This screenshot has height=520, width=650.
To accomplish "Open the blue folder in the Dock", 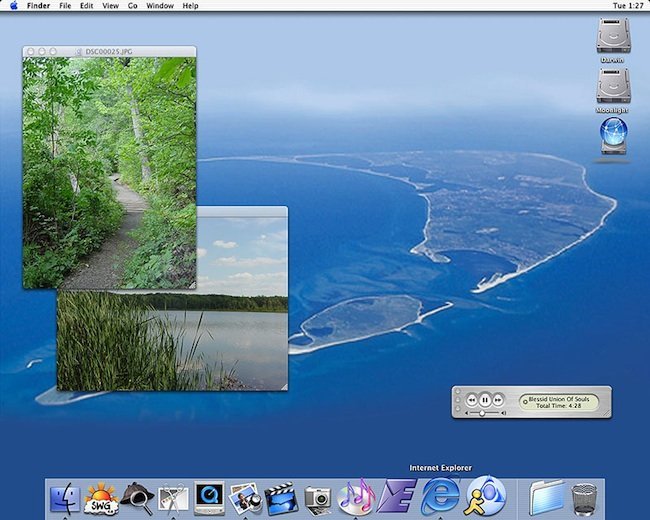I will tap(546, 497).
